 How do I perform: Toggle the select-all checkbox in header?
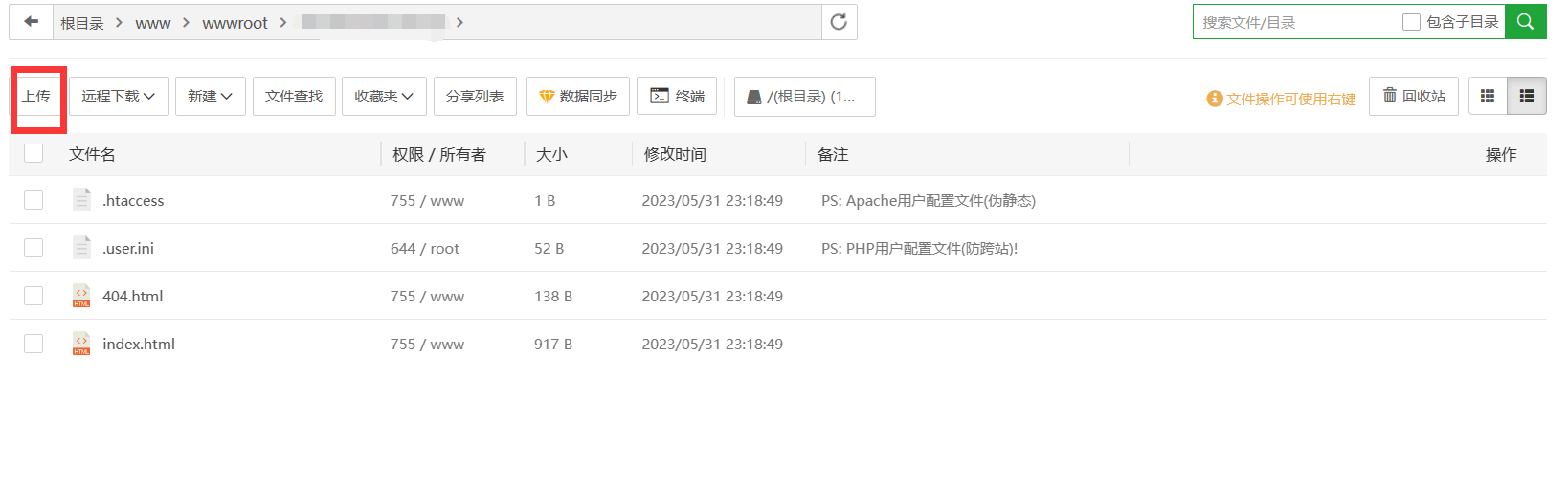34,153
